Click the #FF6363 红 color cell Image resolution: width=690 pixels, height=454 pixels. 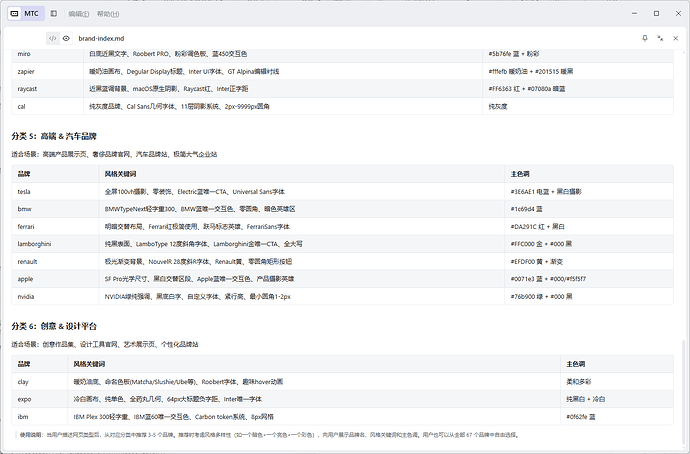(x=578, y=89)
